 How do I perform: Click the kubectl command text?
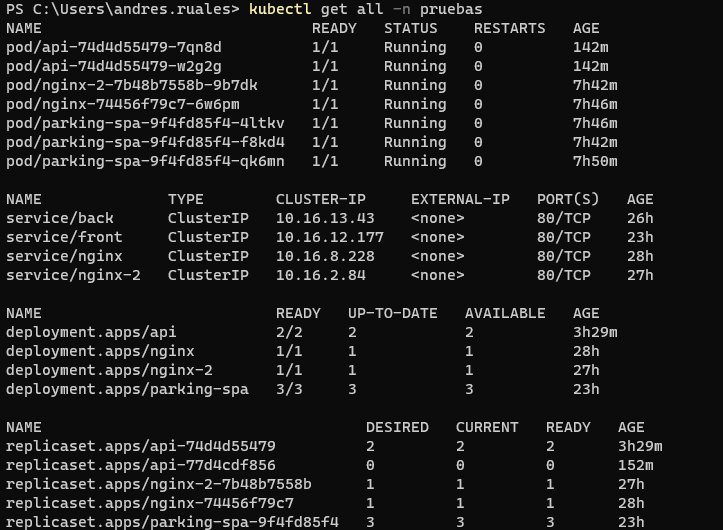click(279, 9)
